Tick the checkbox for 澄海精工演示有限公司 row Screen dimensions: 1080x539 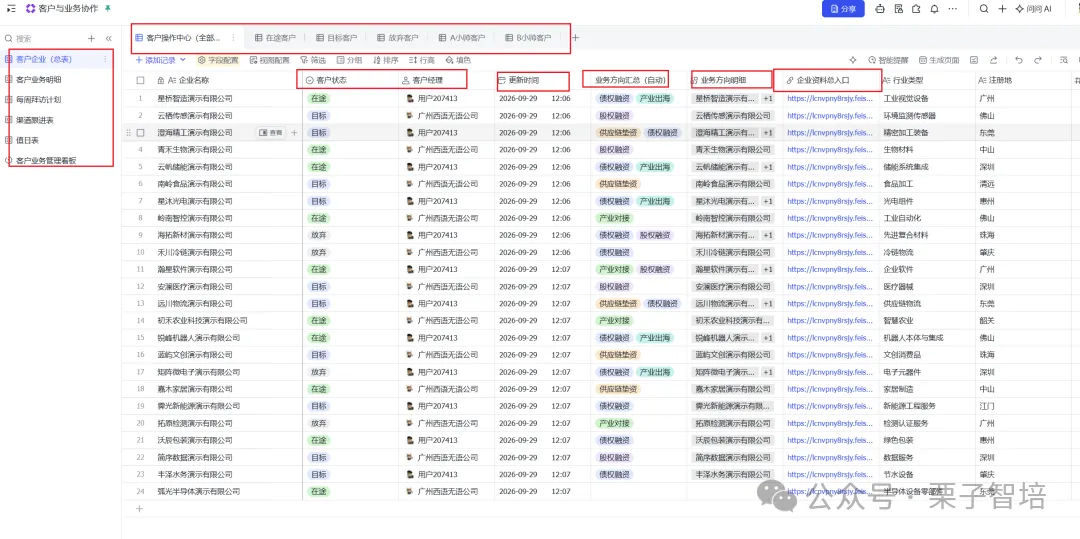(141, 132)
